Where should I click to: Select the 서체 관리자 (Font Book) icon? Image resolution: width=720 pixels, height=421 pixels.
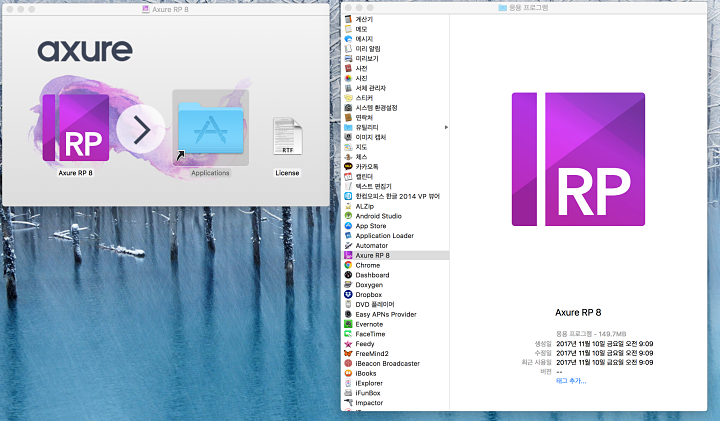348,88
